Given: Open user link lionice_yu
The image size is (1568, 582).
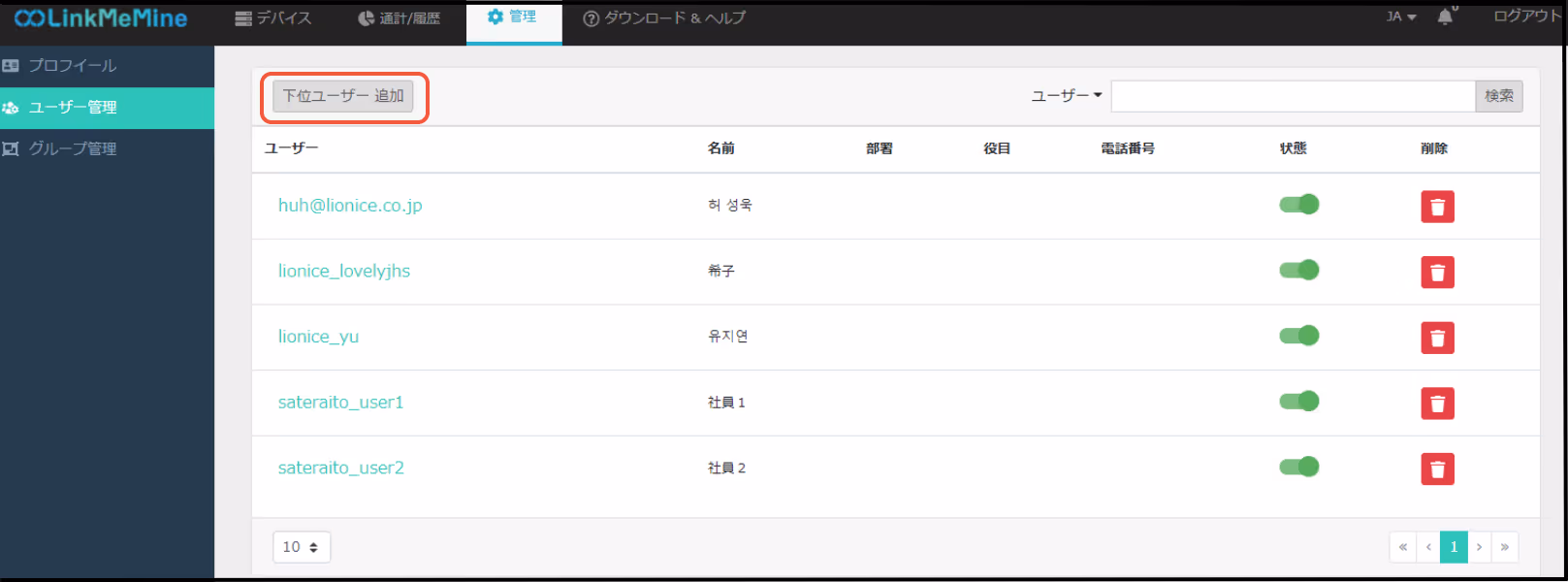Looking at the screenshot, I should point(318,337).
